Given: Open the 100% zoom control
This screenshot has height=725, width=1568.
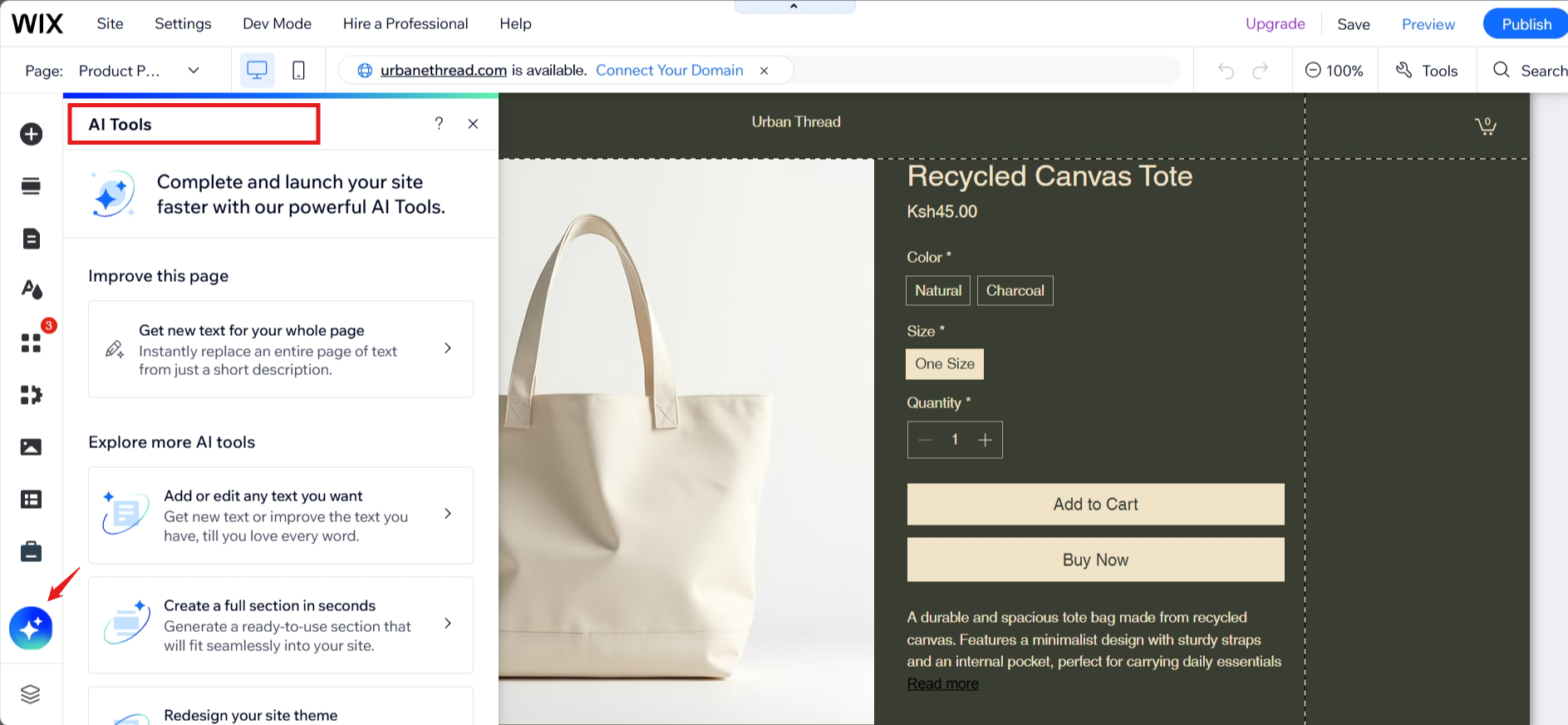Looking at the screenshot, I should click(1335, 71).
